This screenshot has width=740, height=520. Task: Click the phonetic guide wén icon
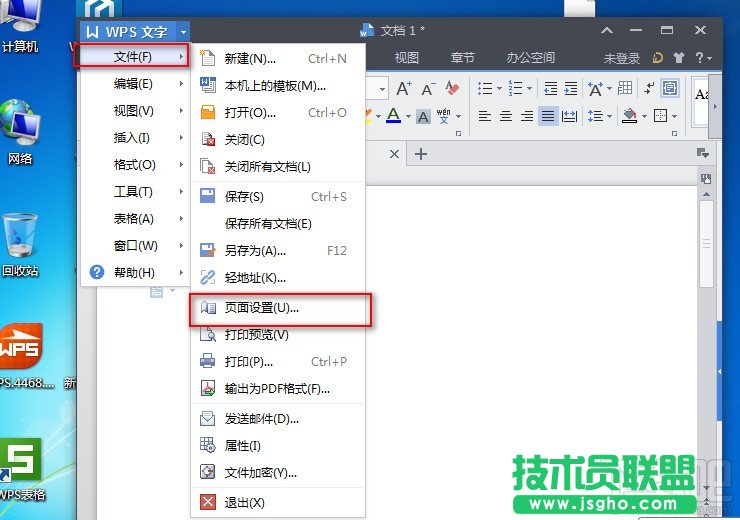pyautogui.click(x=444, y=116)
